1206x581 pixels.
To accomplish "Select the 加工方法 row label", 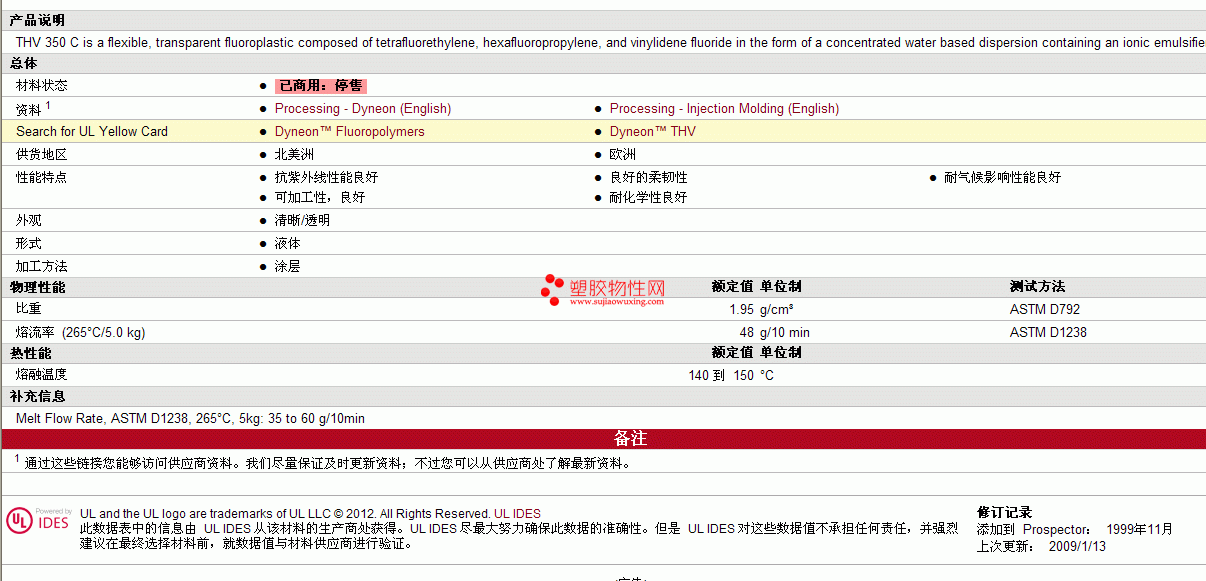I will [x=42, y=267].
